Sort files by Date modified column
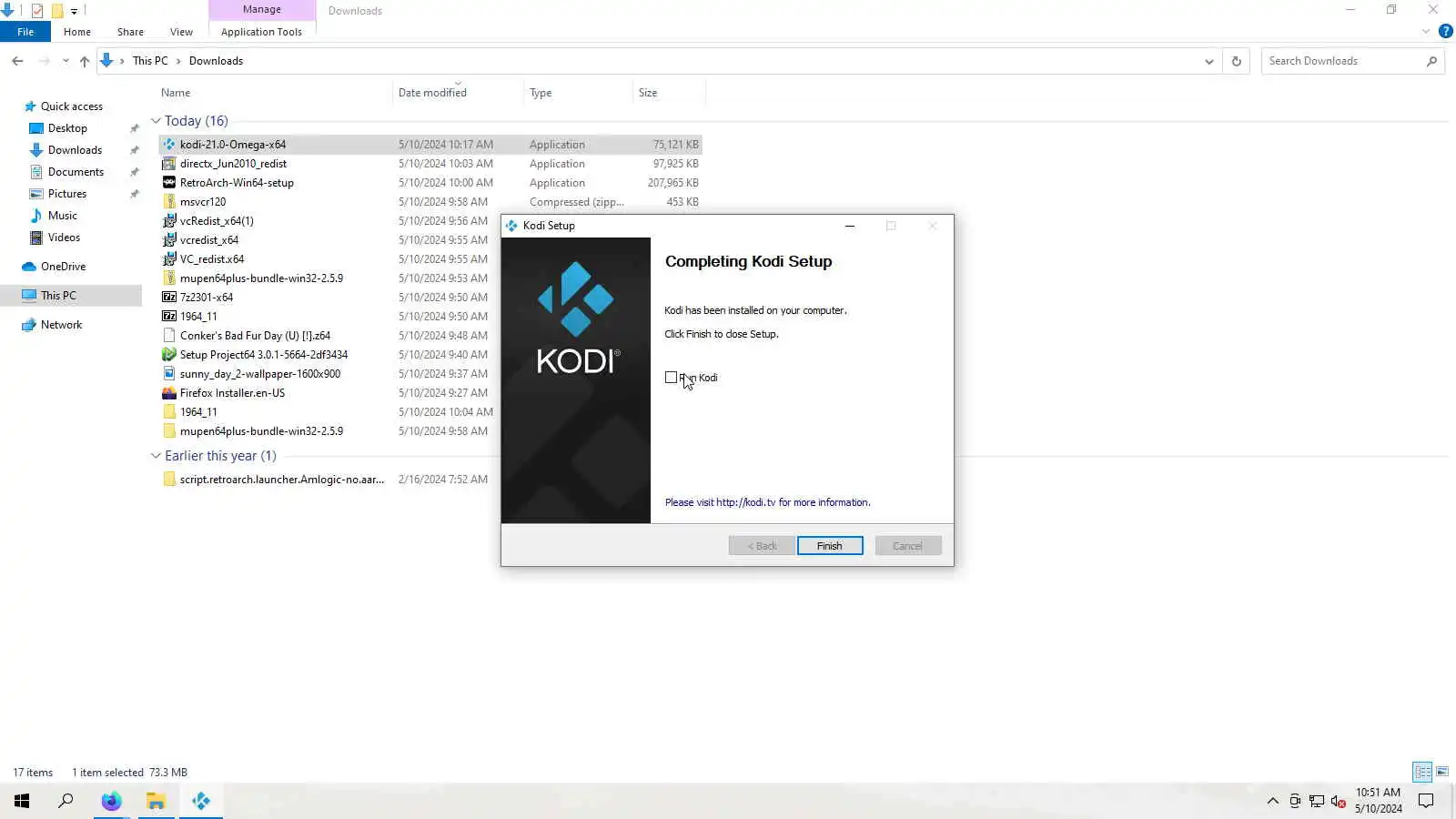 tap(432, 93)
